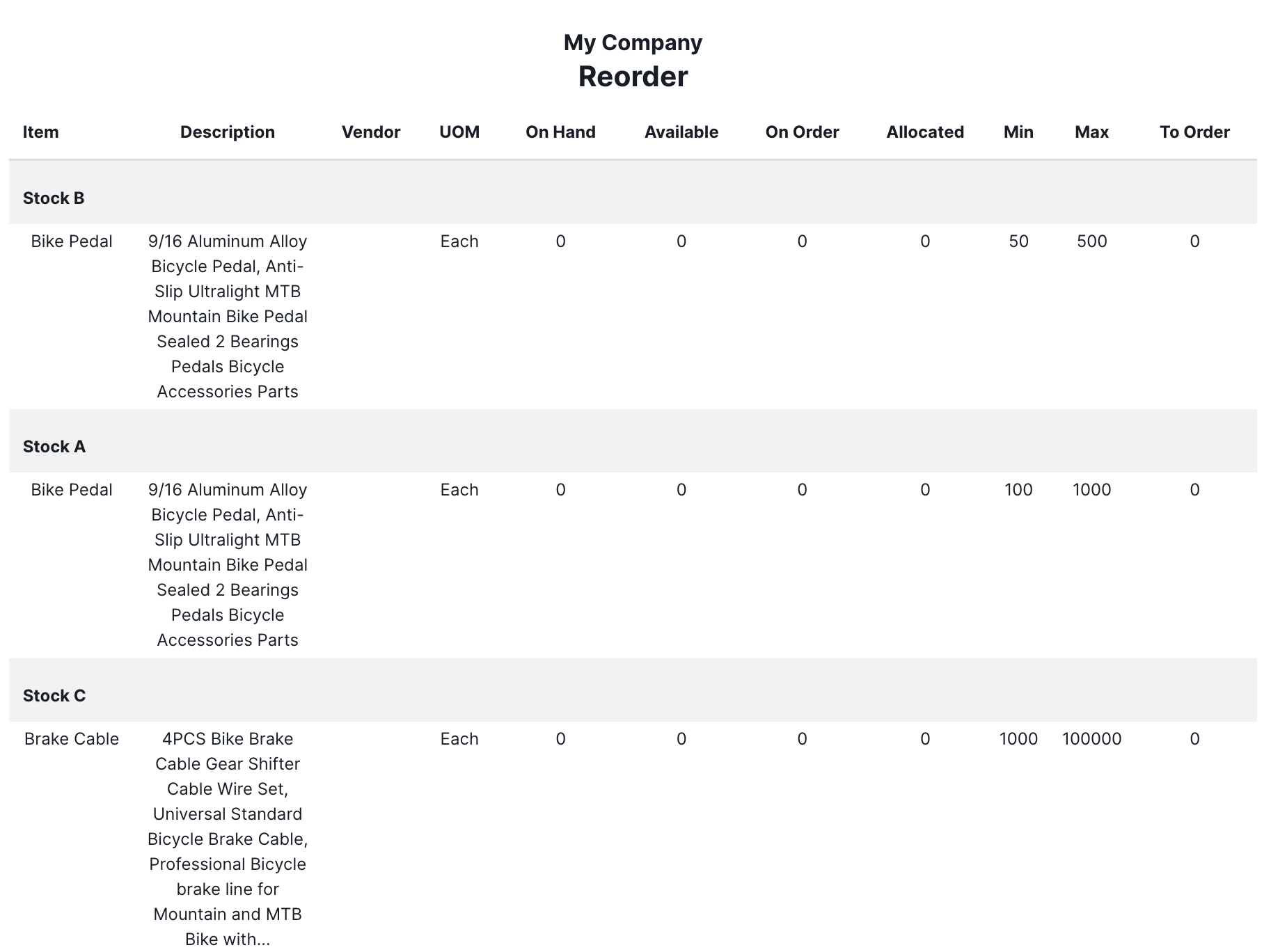Screen dimensions: 1271x952
Task: Select the Allocated column header
Action: pos(924,132)
